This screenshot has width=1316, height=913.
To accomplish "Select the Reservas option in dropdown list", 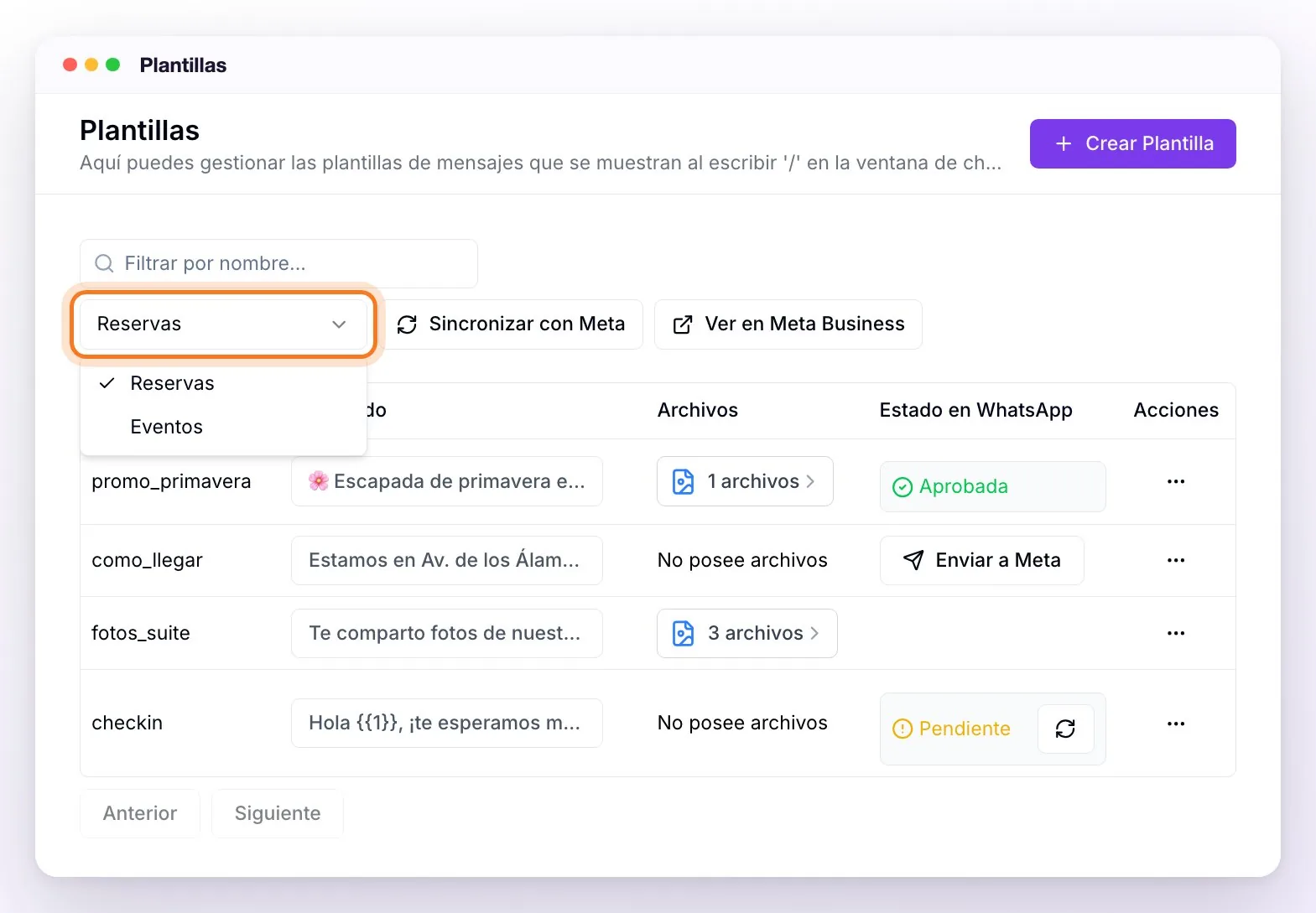I will point(223,383).
